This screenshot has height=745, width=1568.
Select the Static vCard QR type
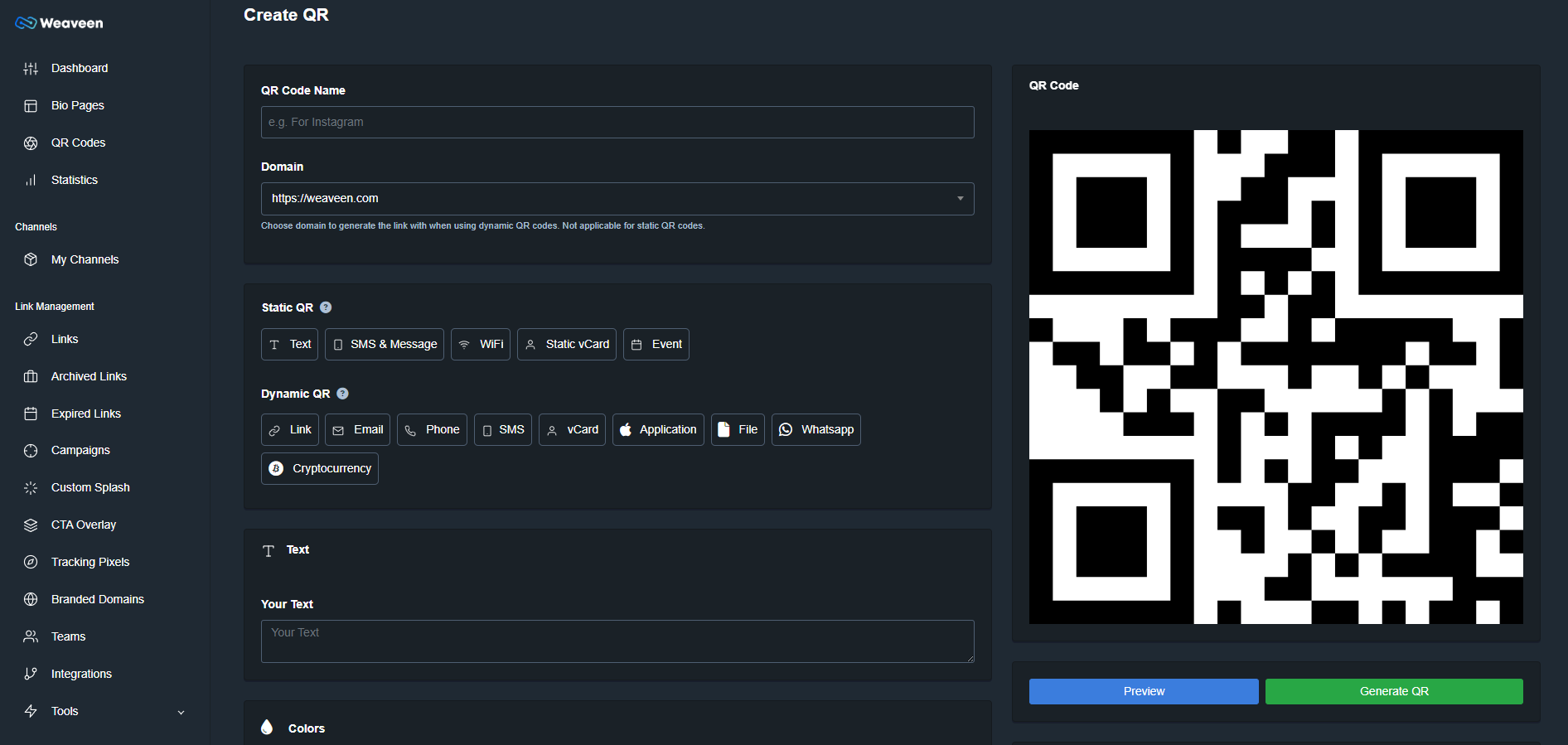pos(567,345)
